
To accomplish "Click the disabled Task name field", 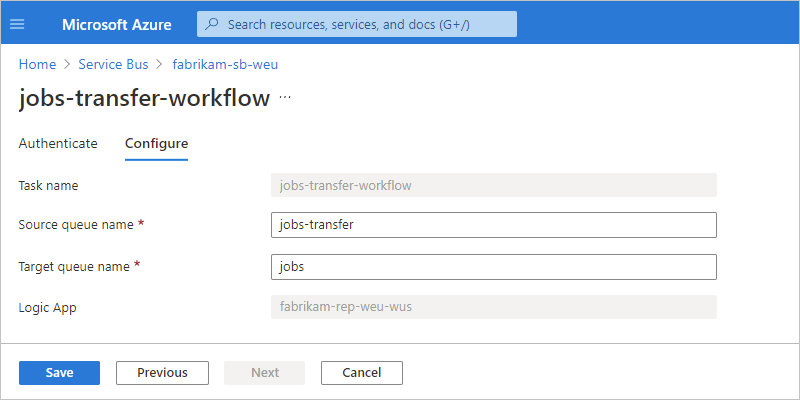I will 493,185.
